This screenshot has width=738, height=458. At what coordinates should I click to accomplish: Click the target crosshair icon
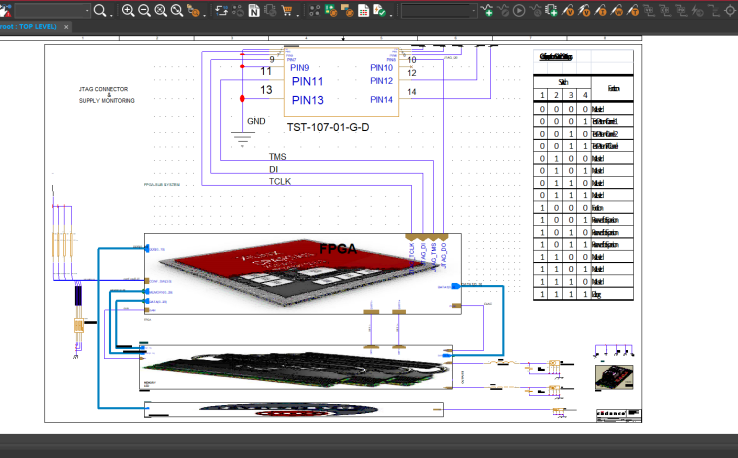(x=730, y=10)
